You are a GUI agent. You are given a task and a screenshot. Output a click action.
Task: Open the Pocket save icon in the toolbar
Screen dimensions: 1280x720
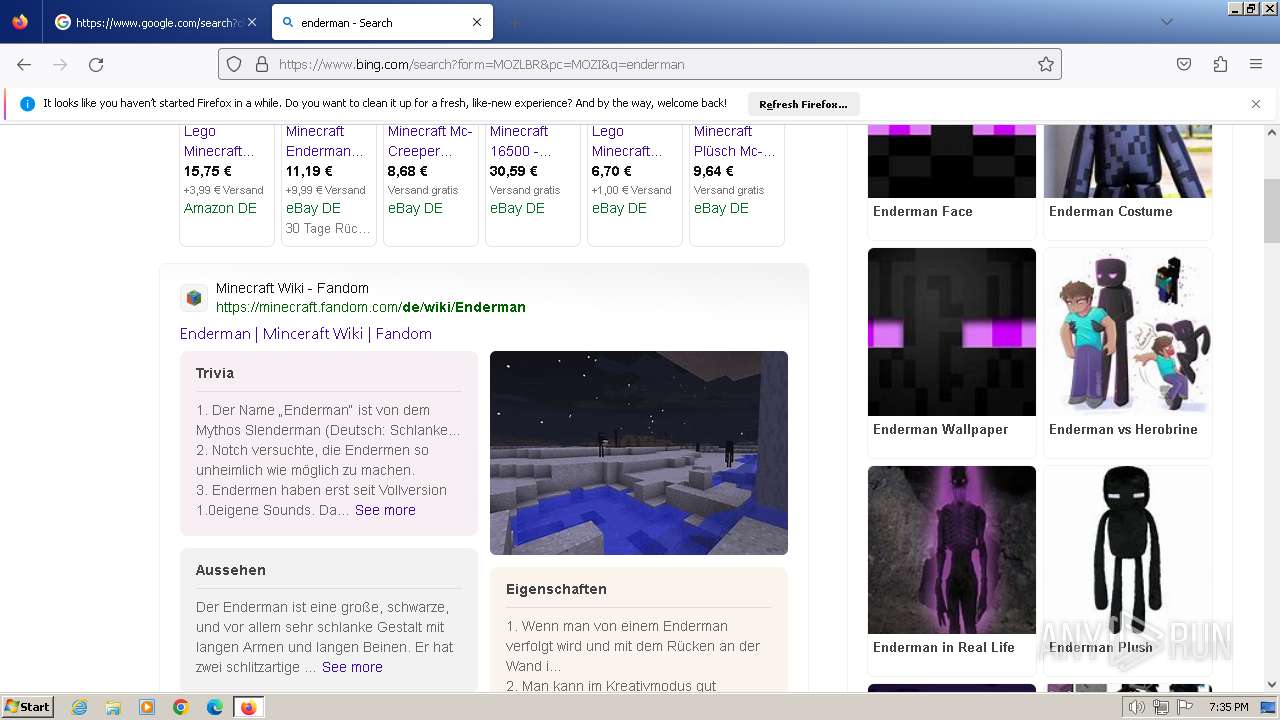click(x=1184, y=64)
